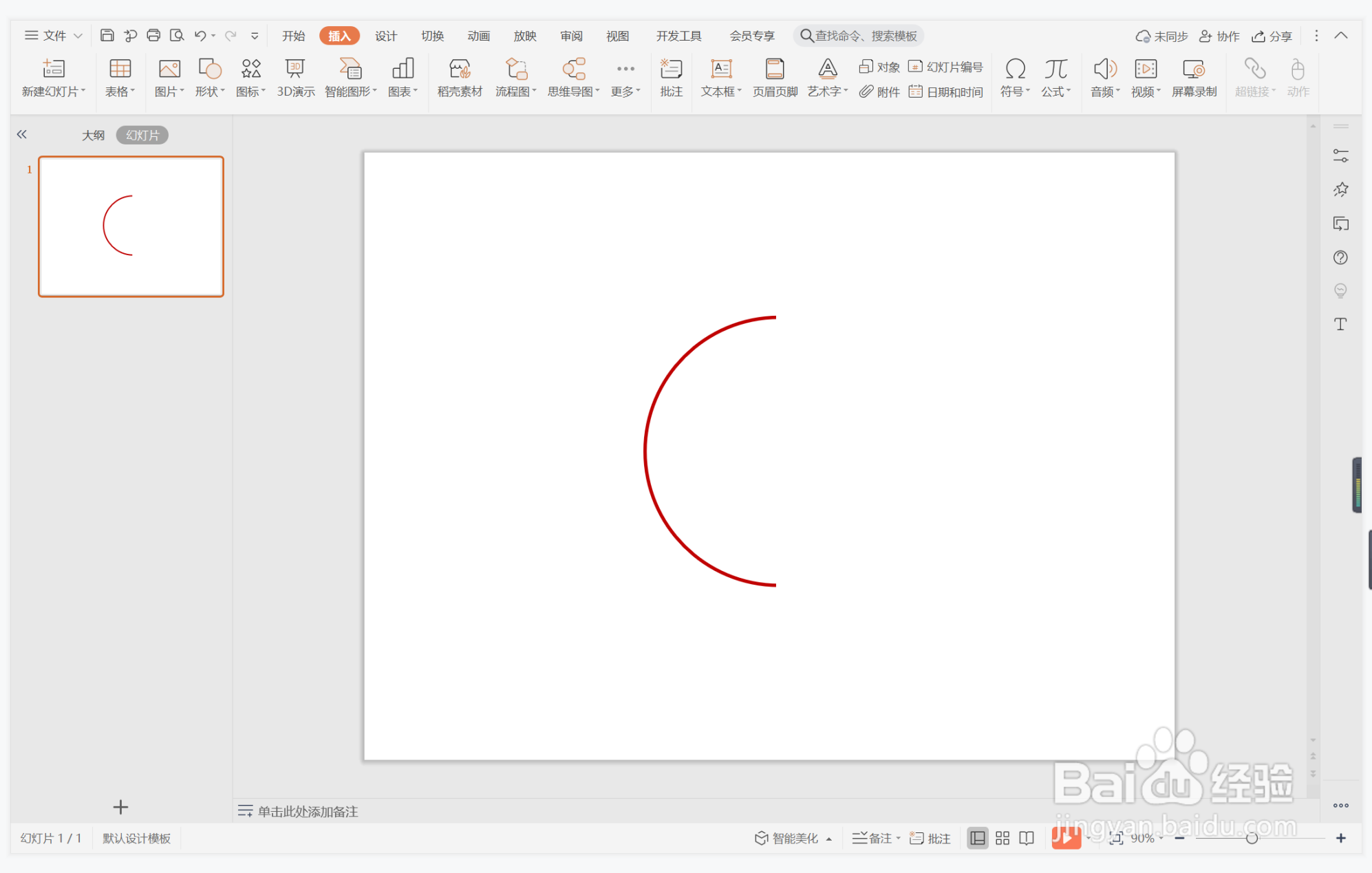Insert a Symbol (符号)
Screen dimensions: 1372x873
(1015, 78)
